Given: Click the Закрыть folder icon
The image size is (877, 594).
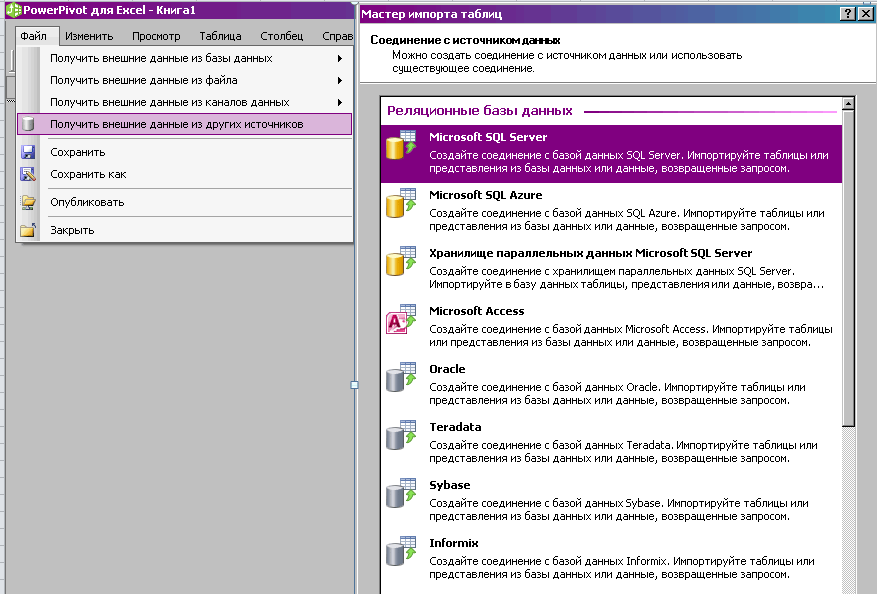Looking at the screenshot, I should point(28,230).
